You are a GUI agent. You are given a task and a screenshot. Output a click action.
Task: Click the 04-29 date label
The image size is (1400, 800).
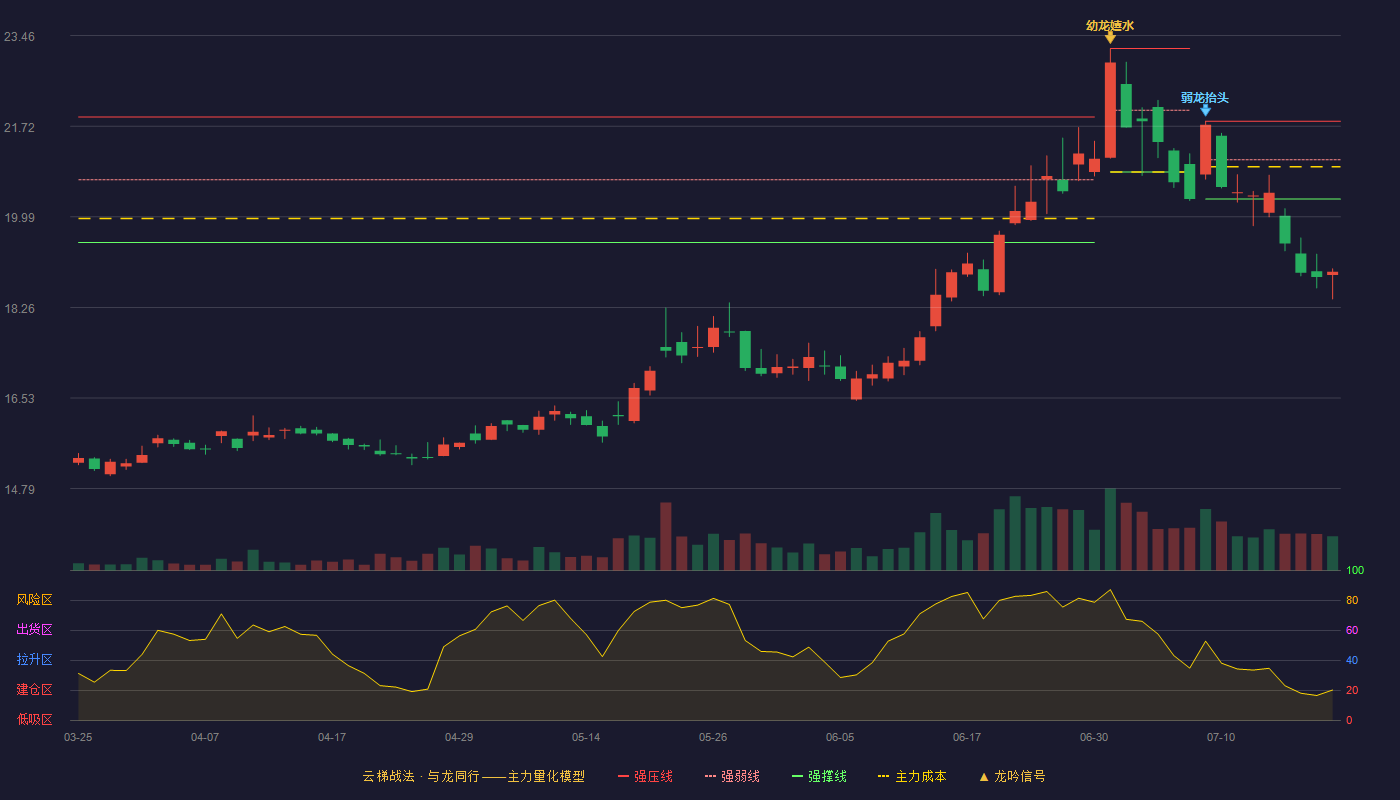coord(459,737)
